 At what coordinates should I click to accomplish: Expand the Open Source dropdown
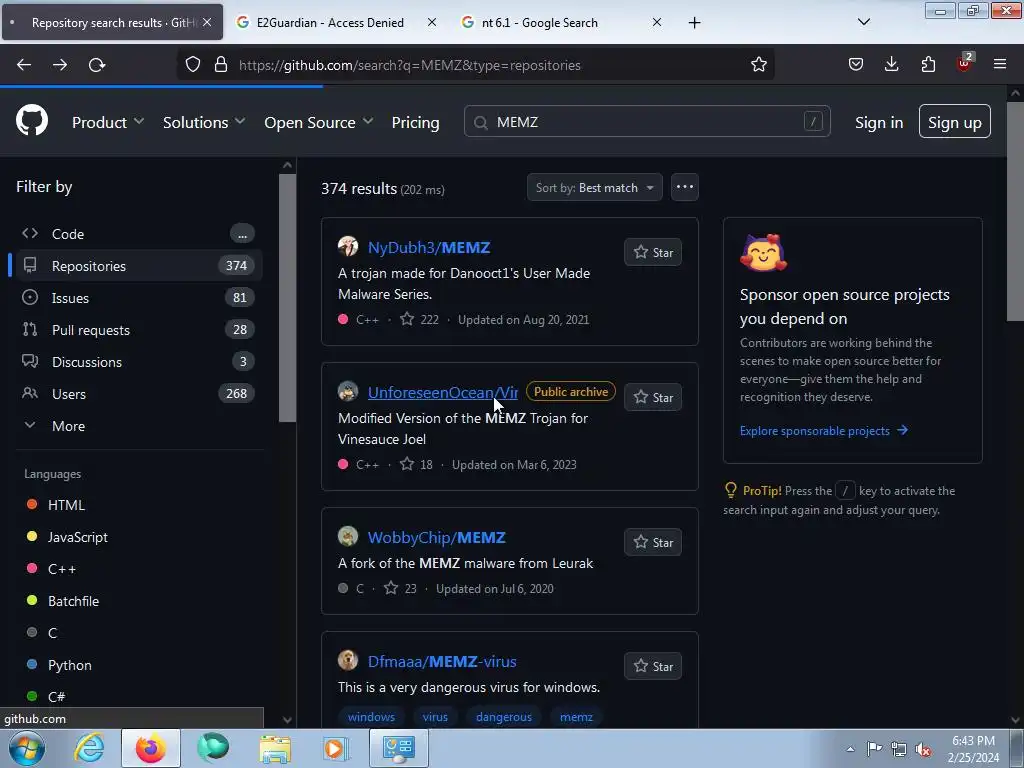coord(319,122)
